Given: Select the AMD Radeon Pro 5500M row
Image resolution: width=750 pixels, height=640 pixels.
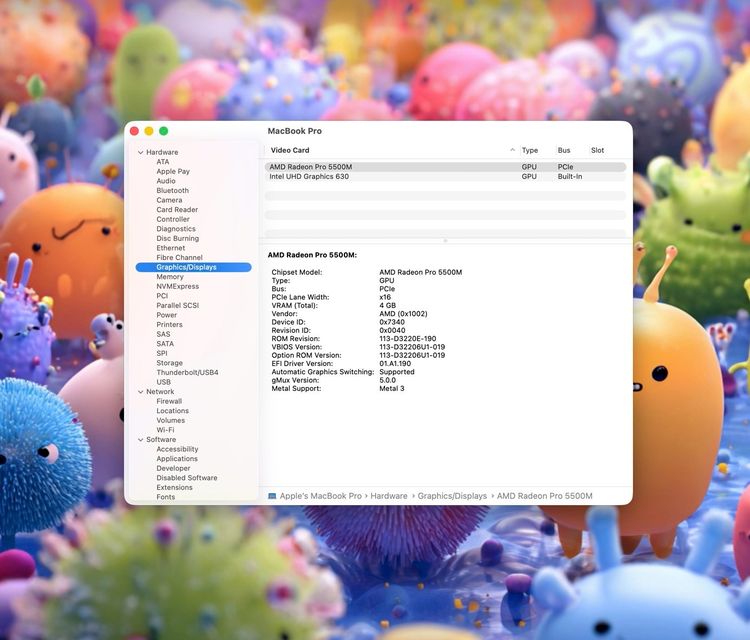Looking at the screenshot, I should (445, 167).
